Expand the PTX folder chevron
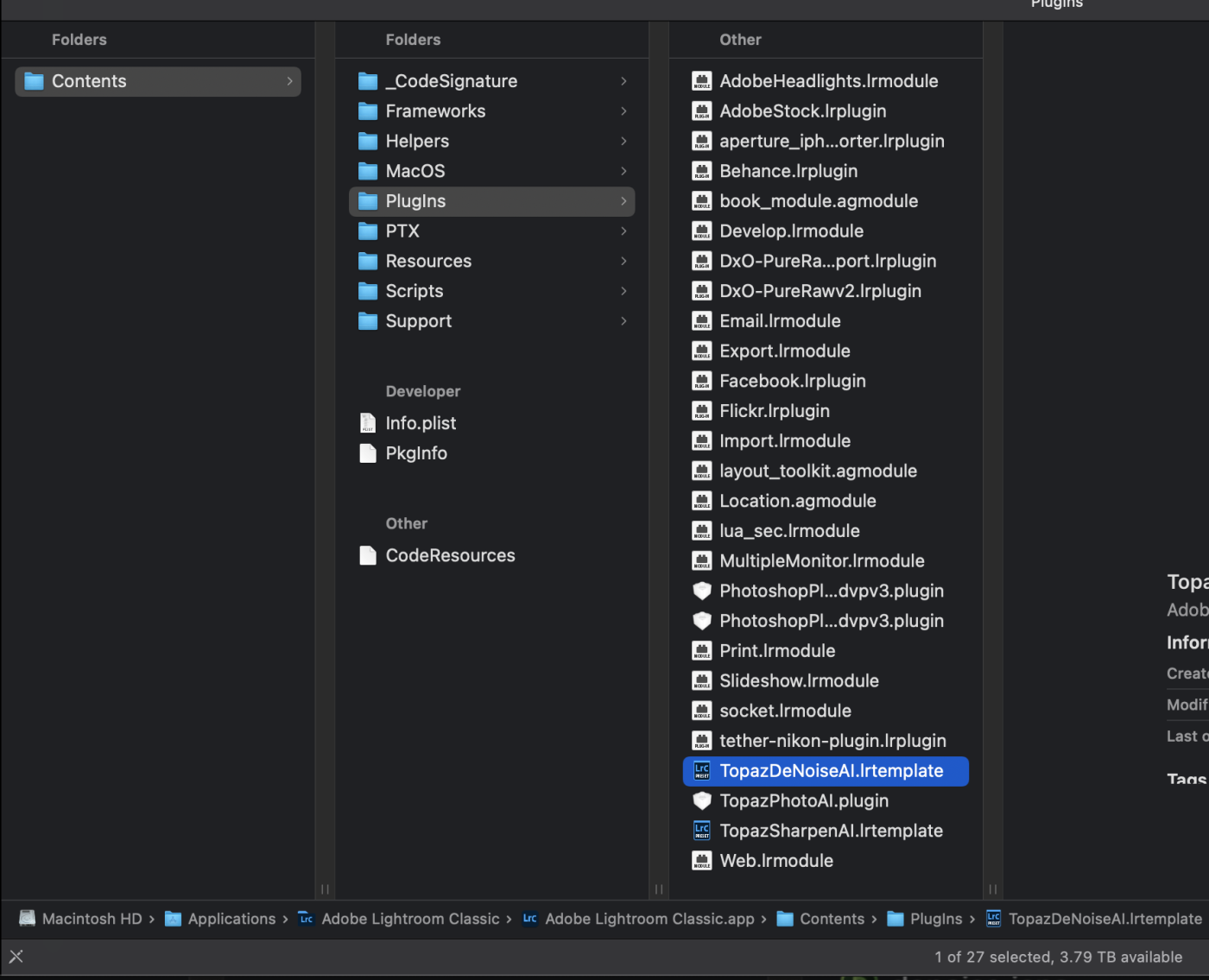This screenshot has height=980, width=1209. tap(623, 231)
